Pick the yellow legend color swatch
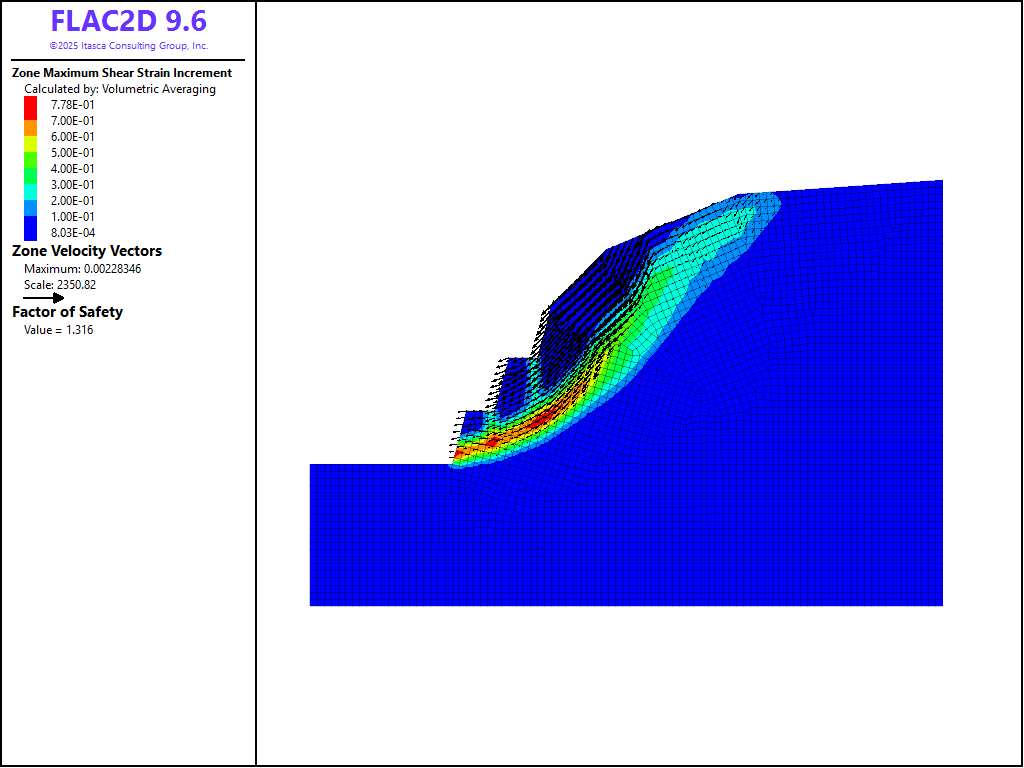Image resolution: width=1024 pixels, height=768 pixels. click(30, 144)
